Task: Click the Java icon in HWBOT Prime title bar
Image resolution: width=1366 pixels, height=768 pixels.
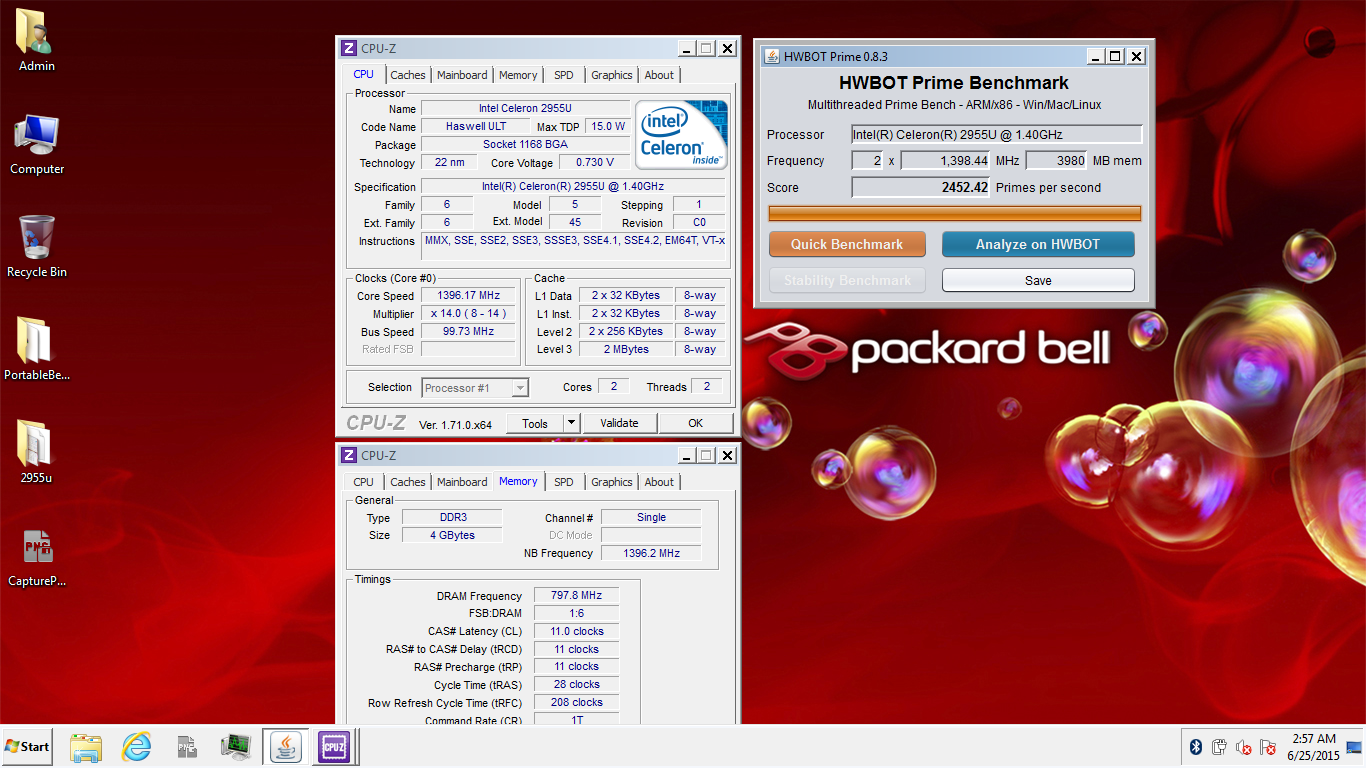Action: tap(772, 56)
